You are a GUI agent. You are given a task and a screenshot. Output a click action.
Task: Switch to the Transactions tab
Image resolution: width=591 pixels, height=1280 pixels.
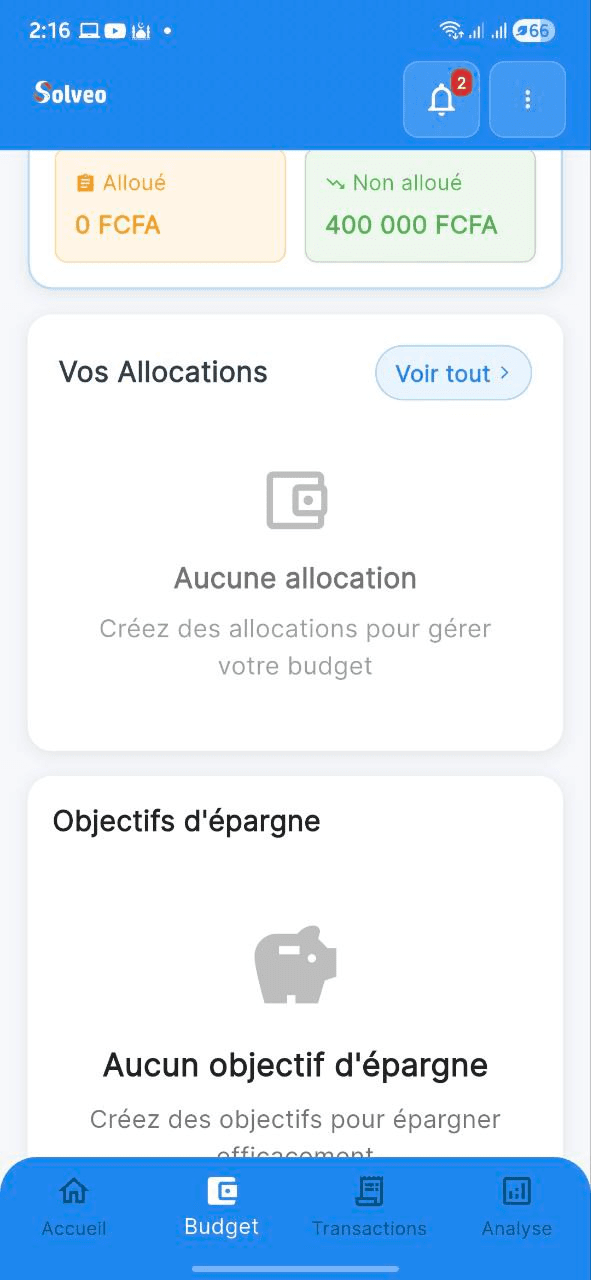369,1205
